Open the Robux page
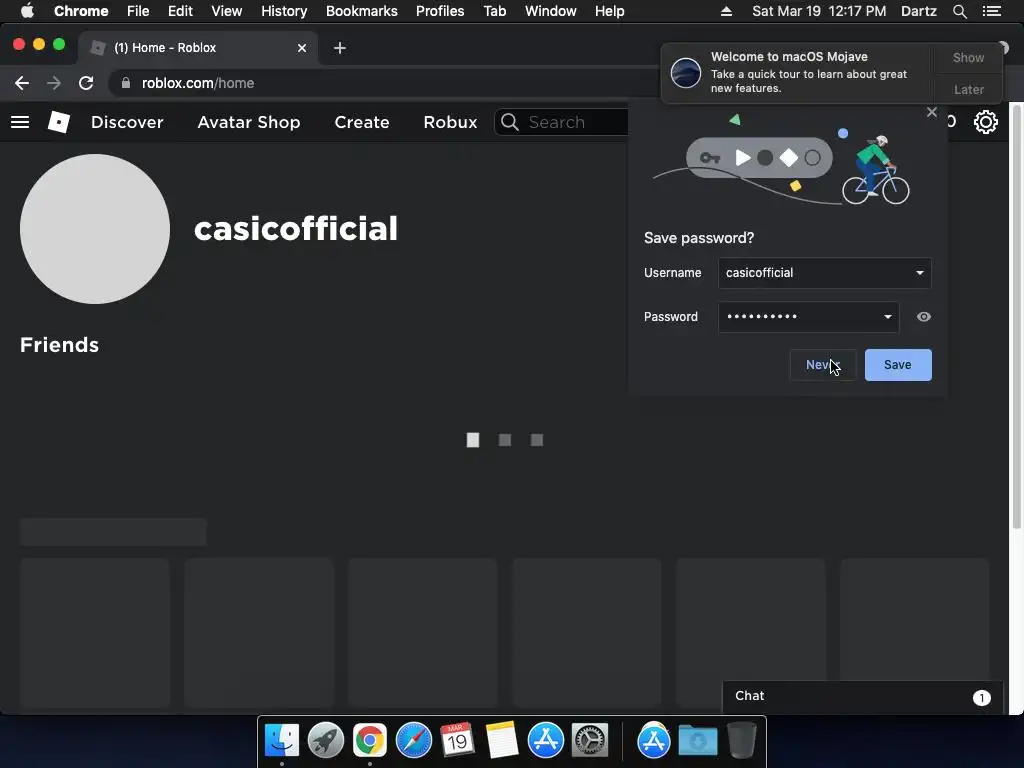The width and height of the screenshot is (1024, 768). coord(450,122)
